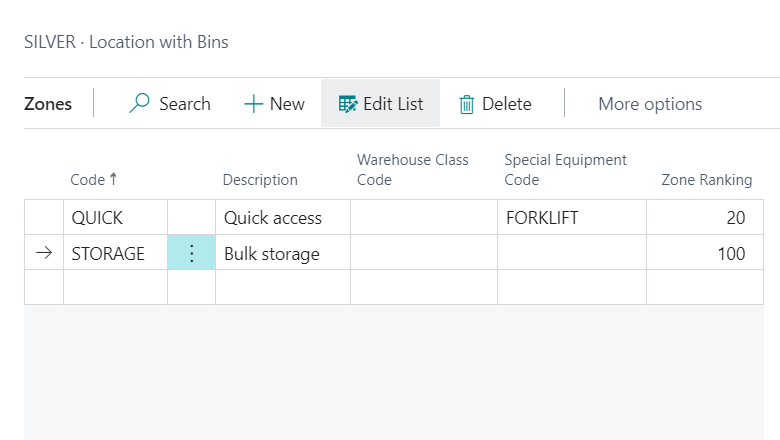Click the empty Code cell in new row
Image resolution: width=780 pixels, height=440 pixels.
(x=115, y=287)
